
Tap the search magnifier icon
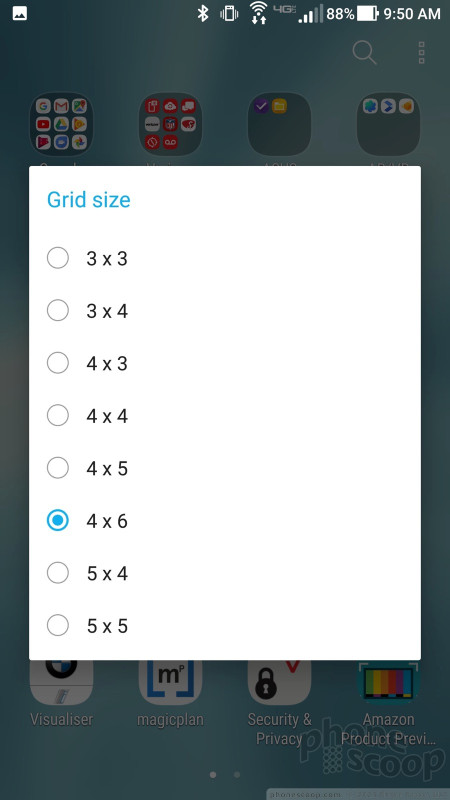(x=364, y=53)
